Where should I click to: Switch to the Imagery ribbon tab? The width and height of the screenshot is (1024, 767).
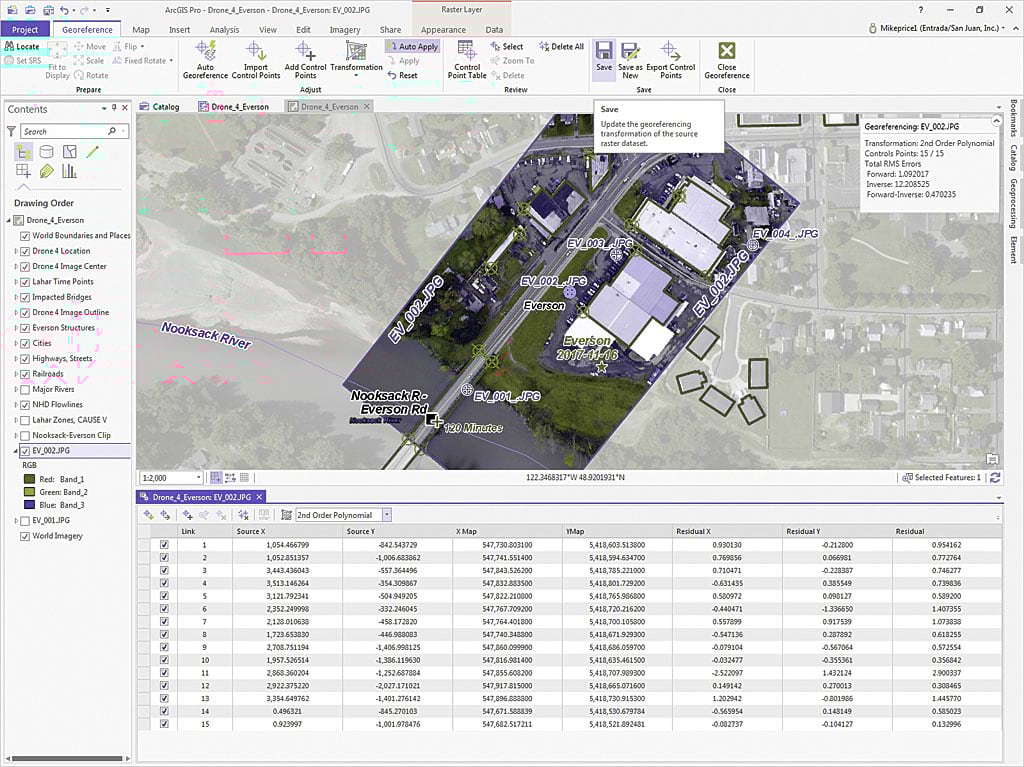pos(345,29)
